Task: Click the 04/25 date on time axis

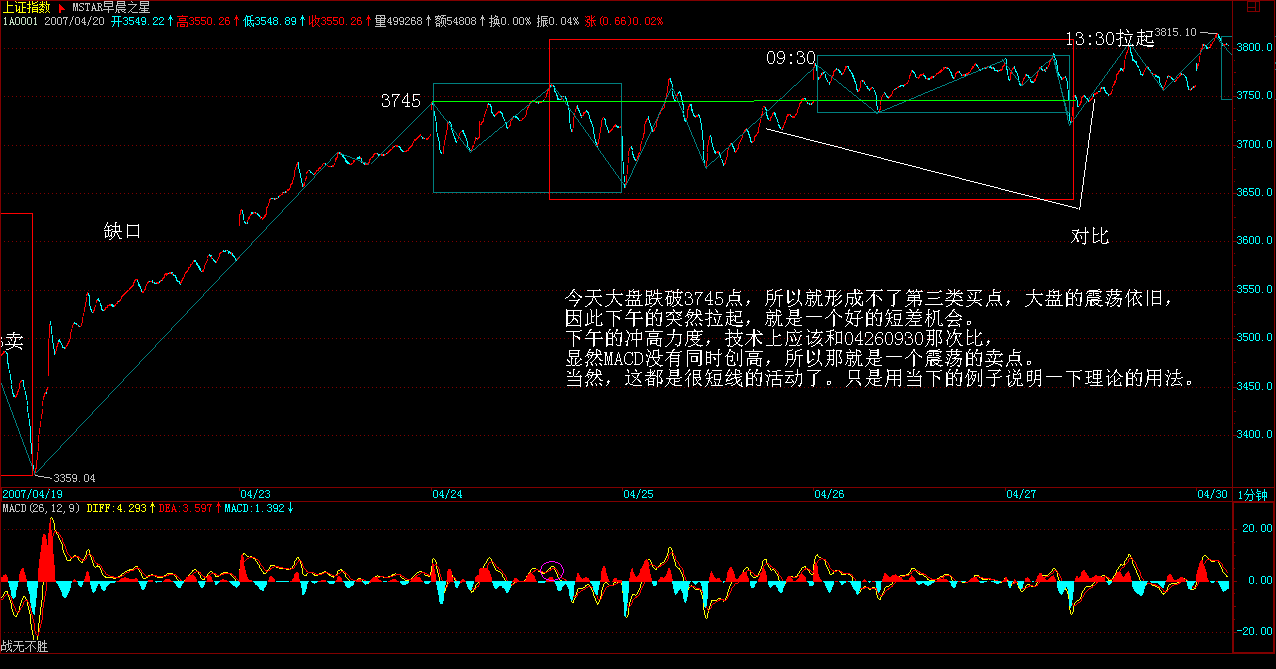Action: click(638, 495)
